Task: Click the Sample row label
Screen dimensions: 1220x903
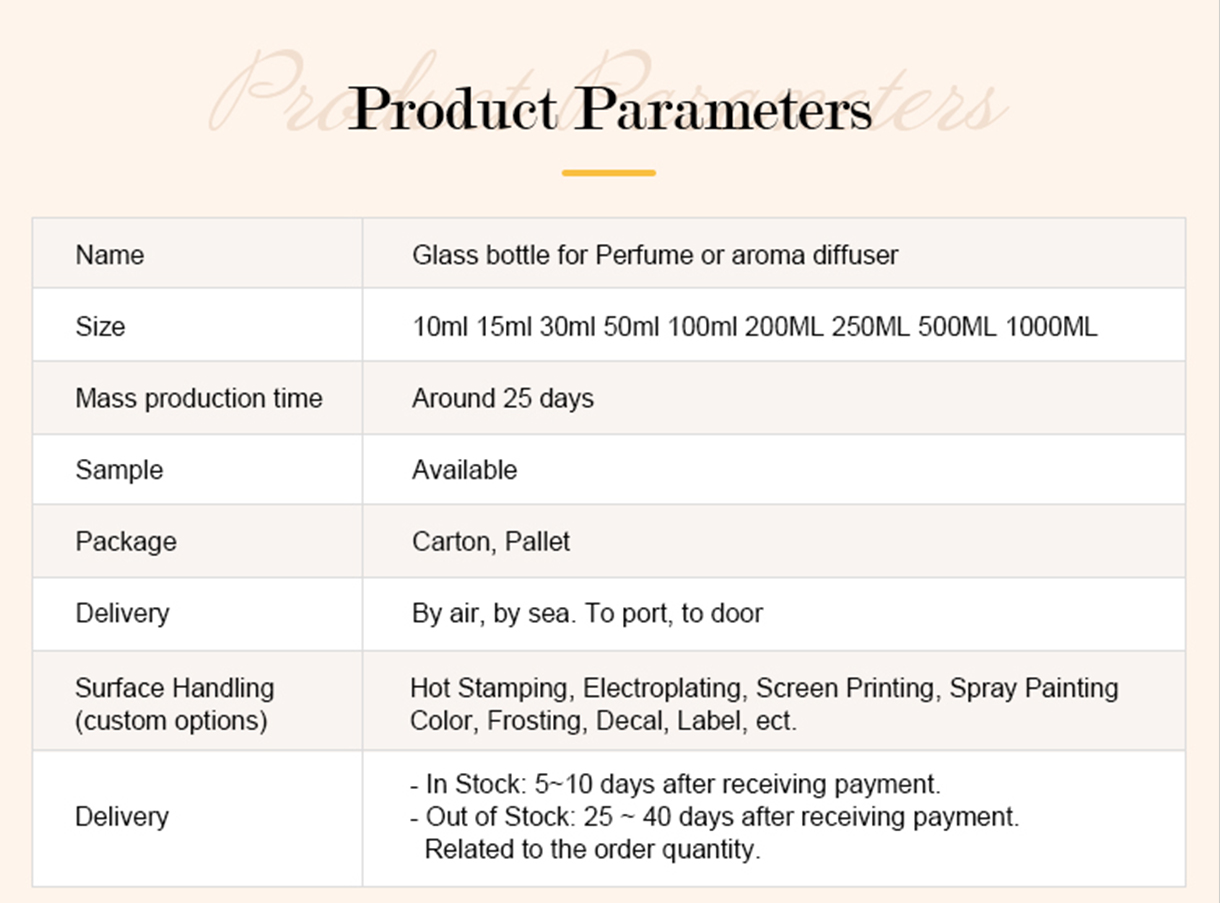Action: point(118,470)
